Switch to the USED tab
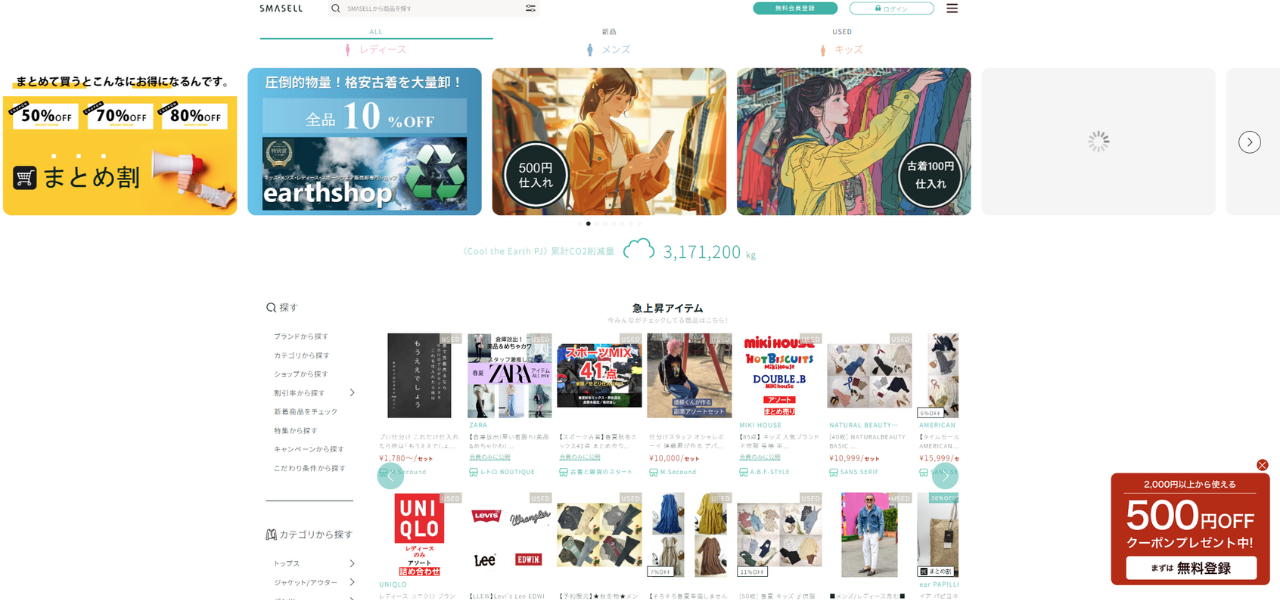This screenshot has width=1280, height=600. click(x=842, y=31)
